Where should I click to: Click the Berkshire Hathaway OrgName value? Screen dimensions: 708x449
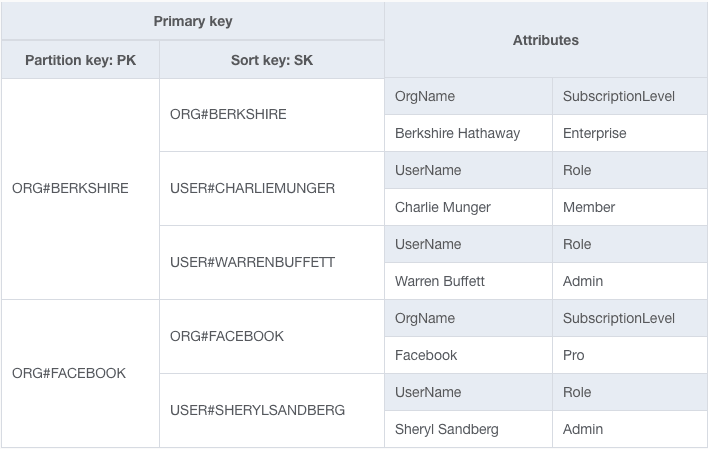[457, 133]
